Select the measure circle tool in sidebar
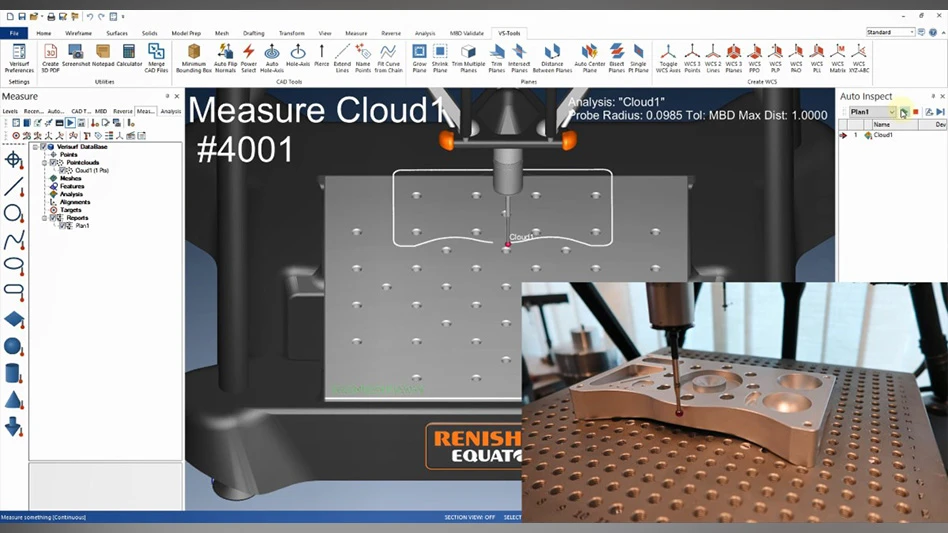The height and width of the screenshot is (533, 948). pos(13,213)
